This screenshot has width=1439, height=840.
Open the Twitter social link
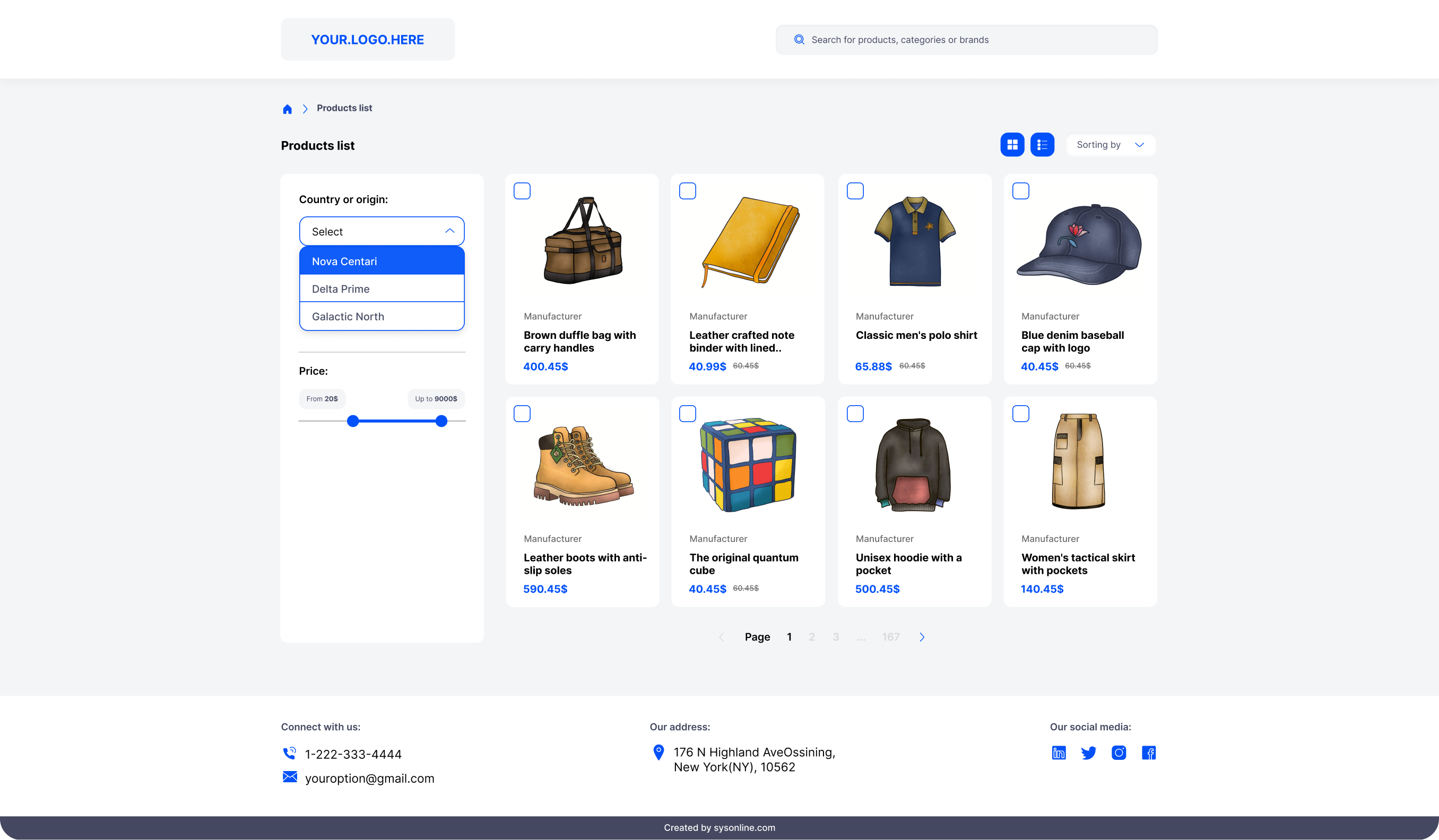[1088, 752]
